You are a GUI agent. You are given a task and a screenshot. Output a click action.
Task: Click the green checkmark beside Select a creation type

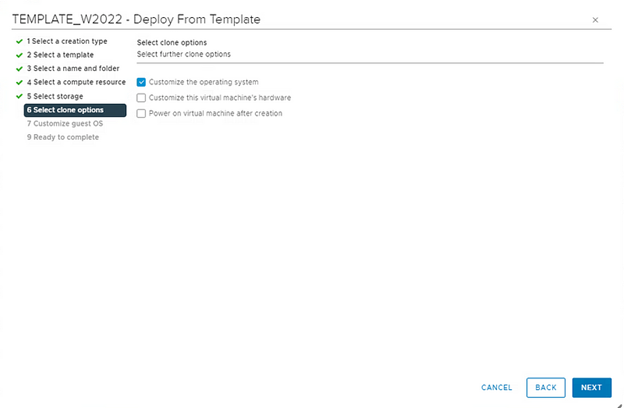point(19,41)
